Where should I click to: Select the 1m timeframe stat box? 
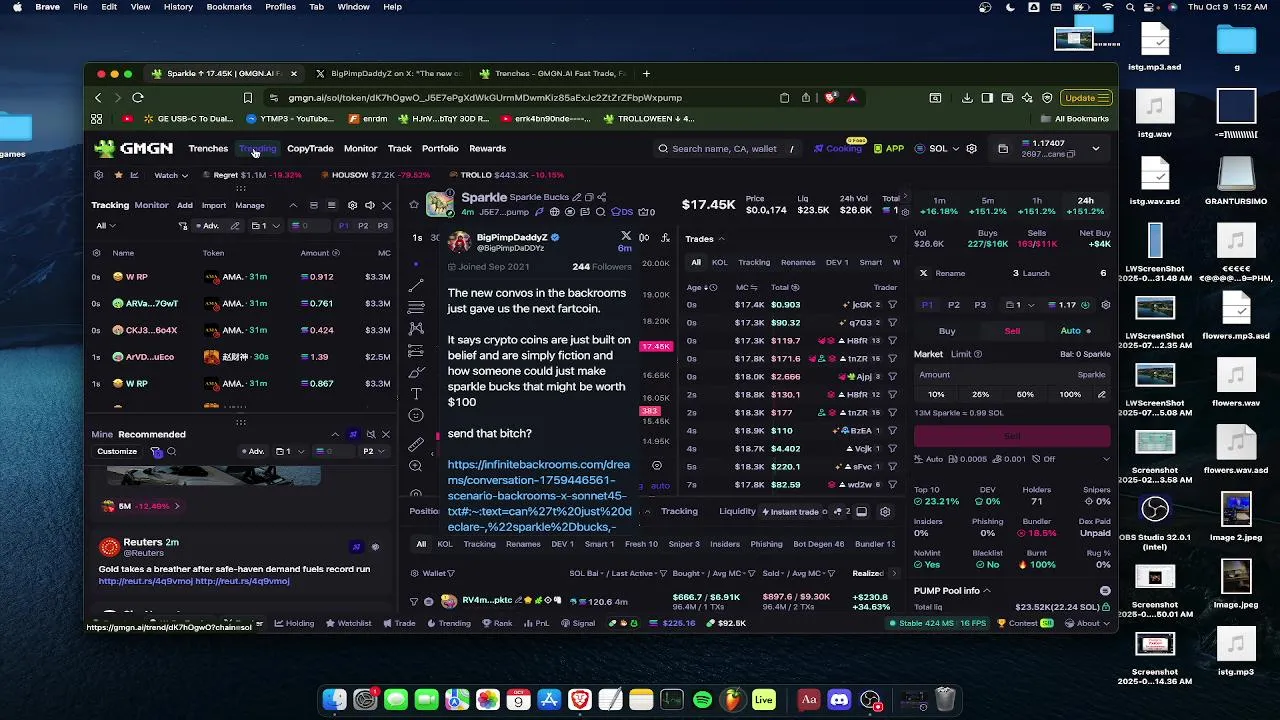pyautogui.click(x=938, y=206)
